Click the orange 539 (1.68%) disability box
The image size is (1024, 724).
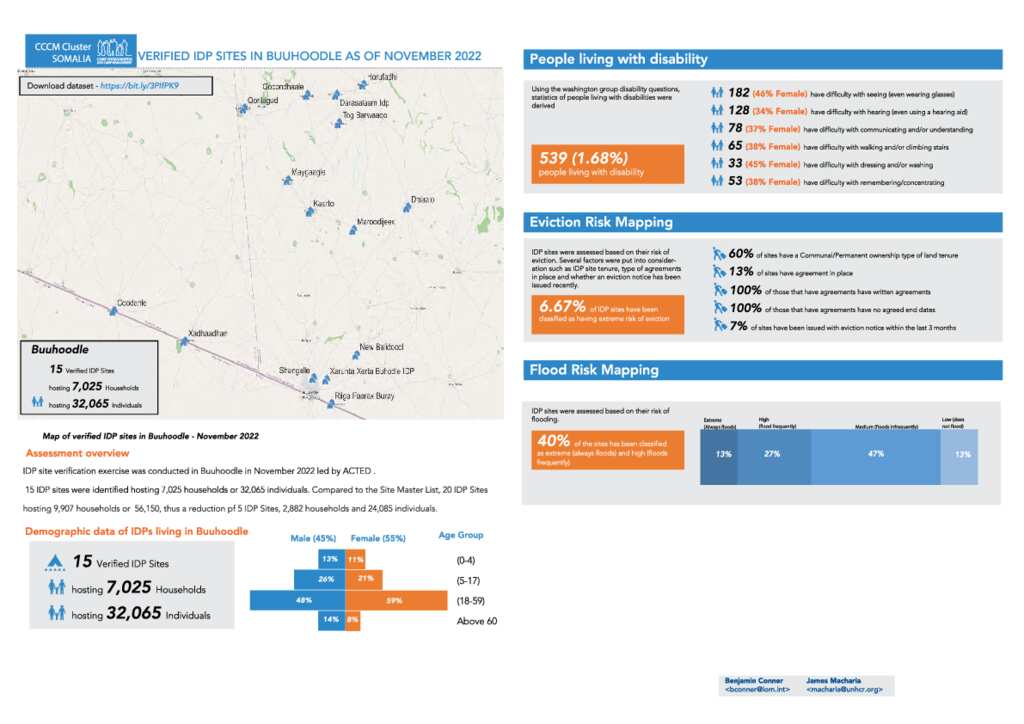coord(609,164)
